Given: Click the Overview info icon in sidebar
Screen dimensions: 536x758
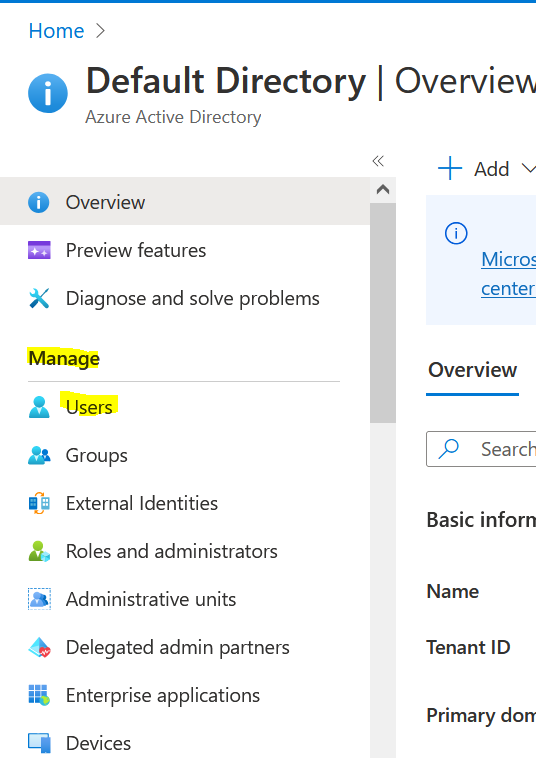Looking at the screenshot, I should tap(39, 202).
